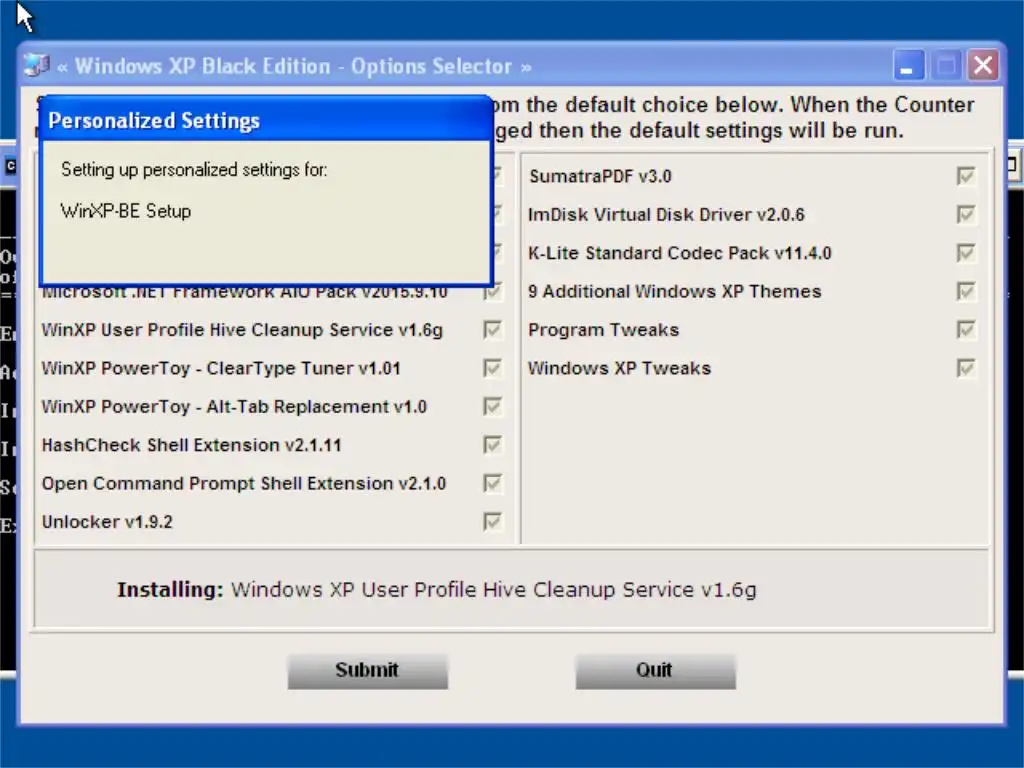The height and width of the screenshot is (768, 1024).
Task: Select ImDisk Virtual Disk Driver v2.0.6 label
Action: (x=666, y=215)
